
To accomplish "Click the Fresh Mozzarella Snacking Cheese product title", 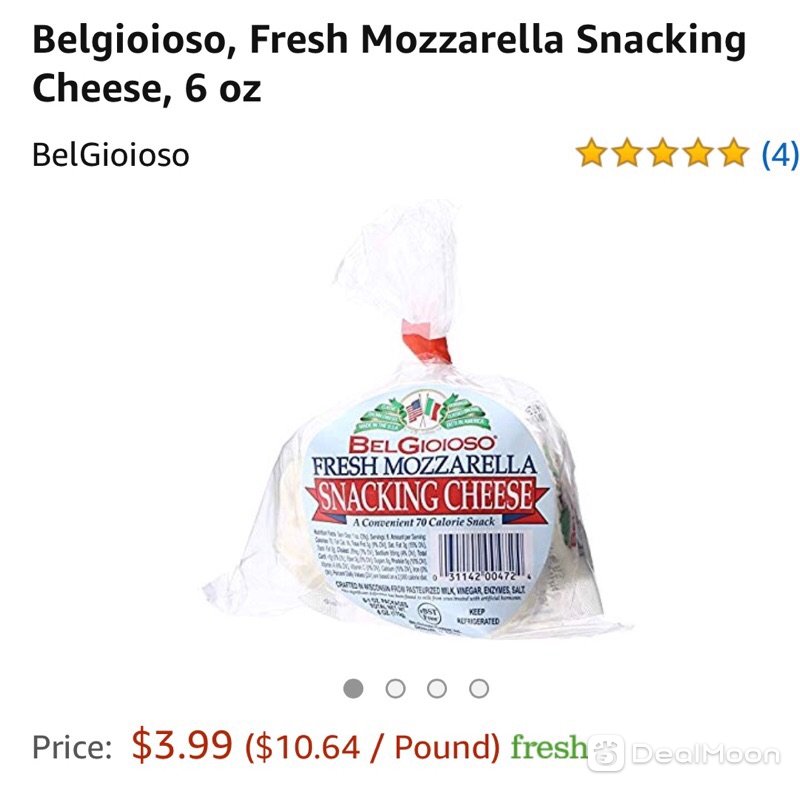I will 389,64.
